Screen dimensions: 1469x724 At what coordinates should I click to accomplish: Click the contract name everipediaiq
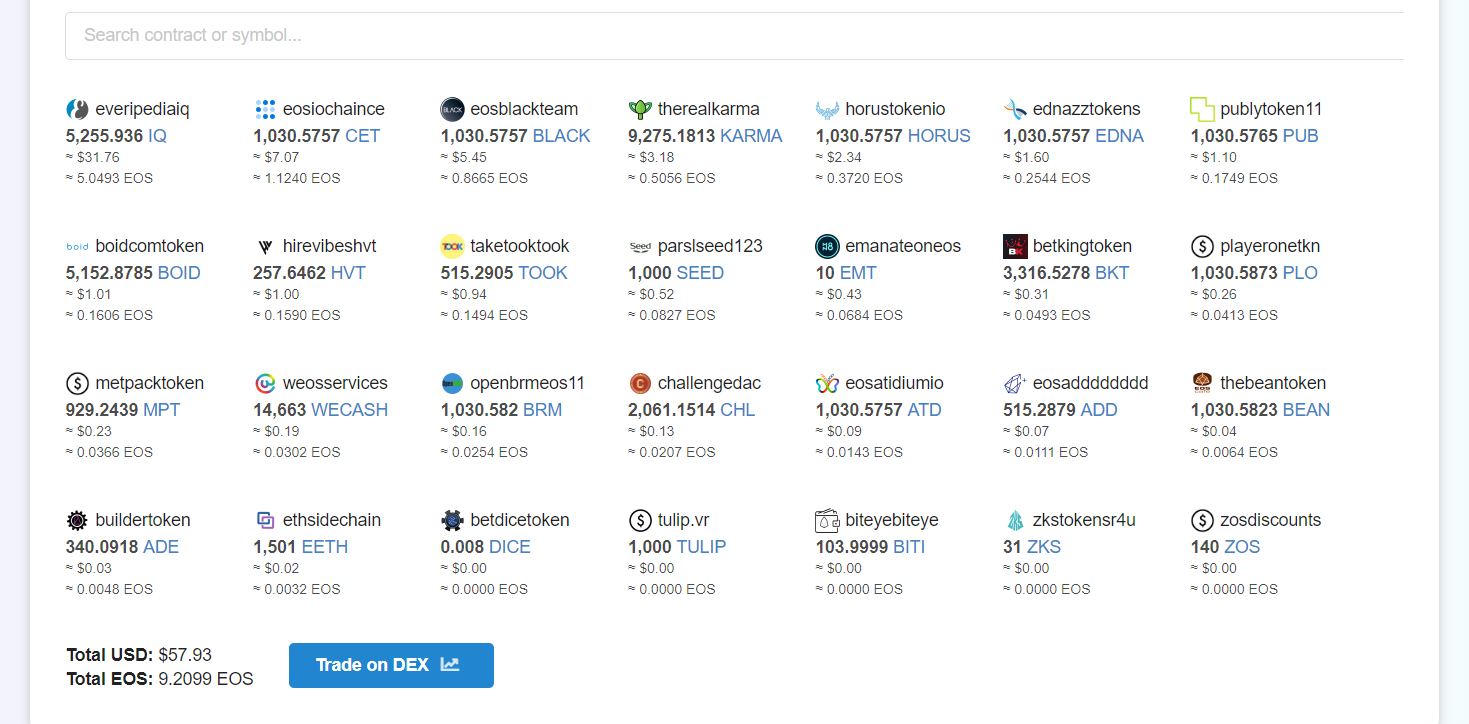(x=142, y=109)
